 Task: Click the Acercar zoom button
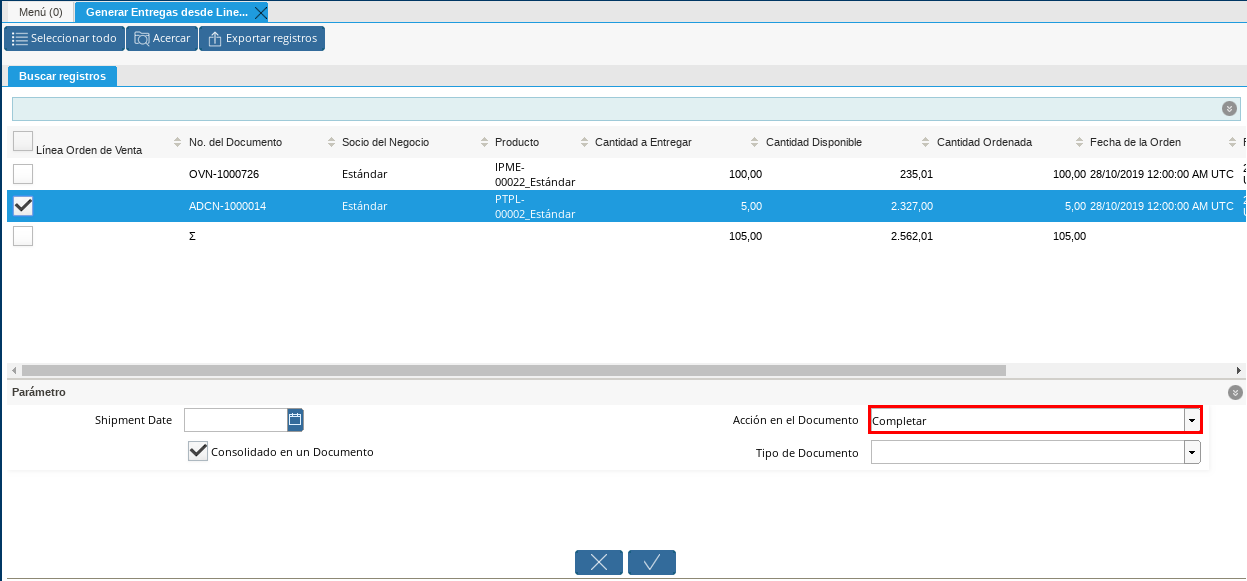tap(162, 39)
